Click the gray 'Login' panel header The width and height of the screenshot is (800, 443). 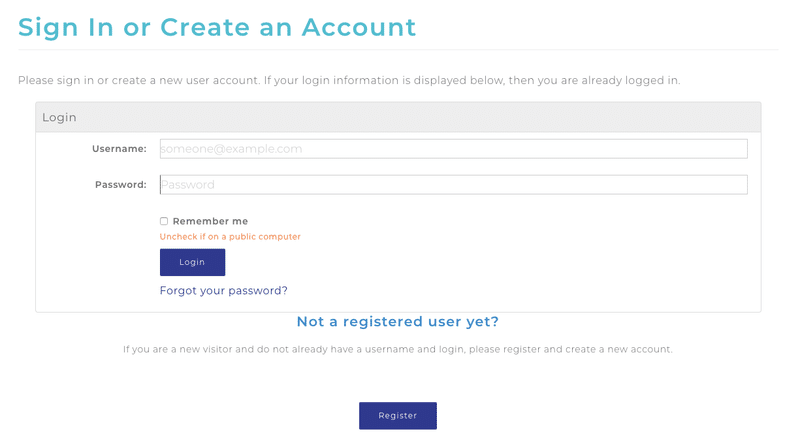click(x=398, y=117)
